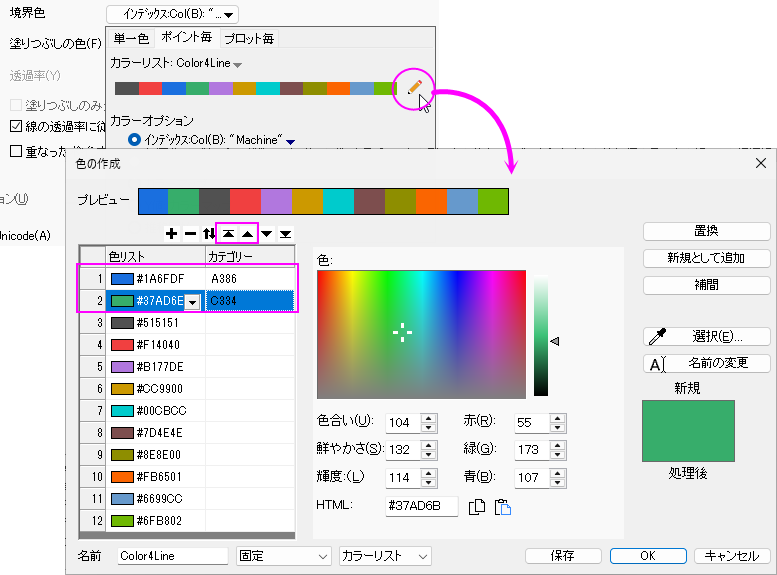
Task: Add a new color with plus icon
Action: (x=171, y=233)
